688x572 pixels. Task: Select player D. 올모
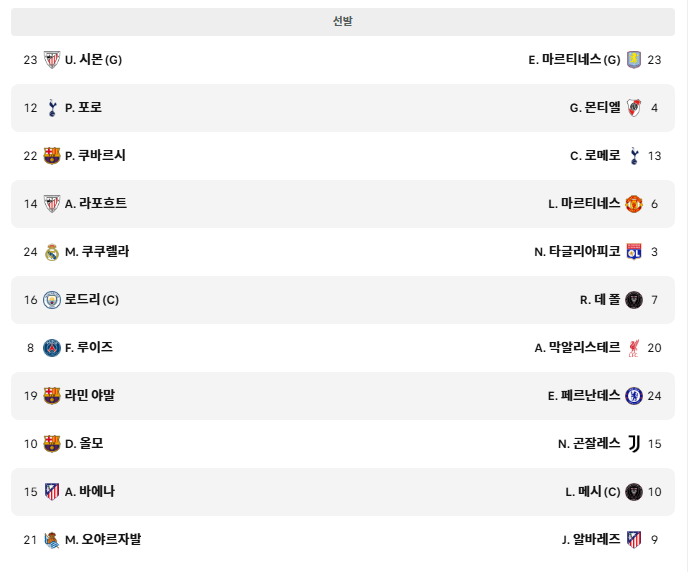(84, 443)
